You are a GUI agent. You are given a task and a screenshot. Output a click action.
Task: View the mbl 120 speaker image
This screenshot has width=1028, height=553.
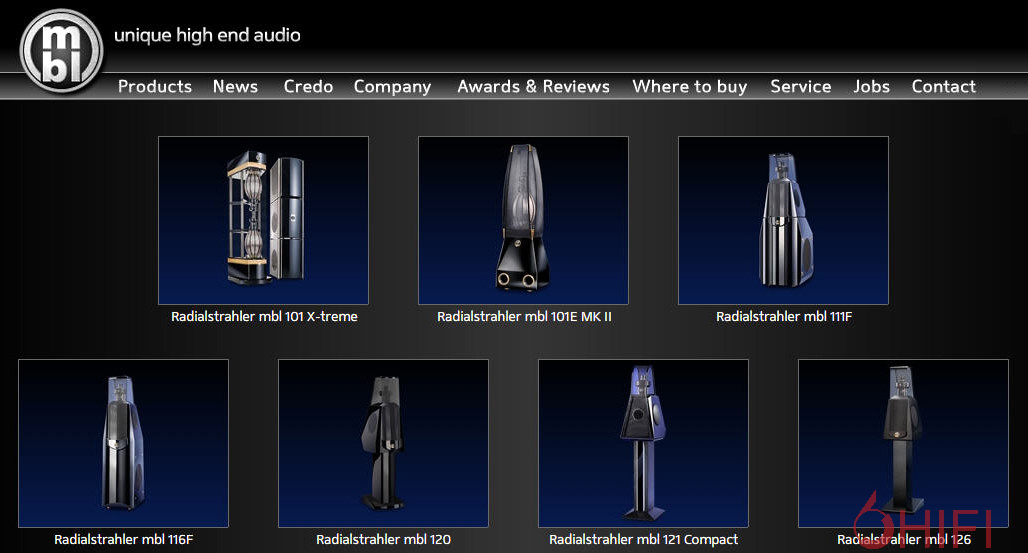tap(384, 443)
